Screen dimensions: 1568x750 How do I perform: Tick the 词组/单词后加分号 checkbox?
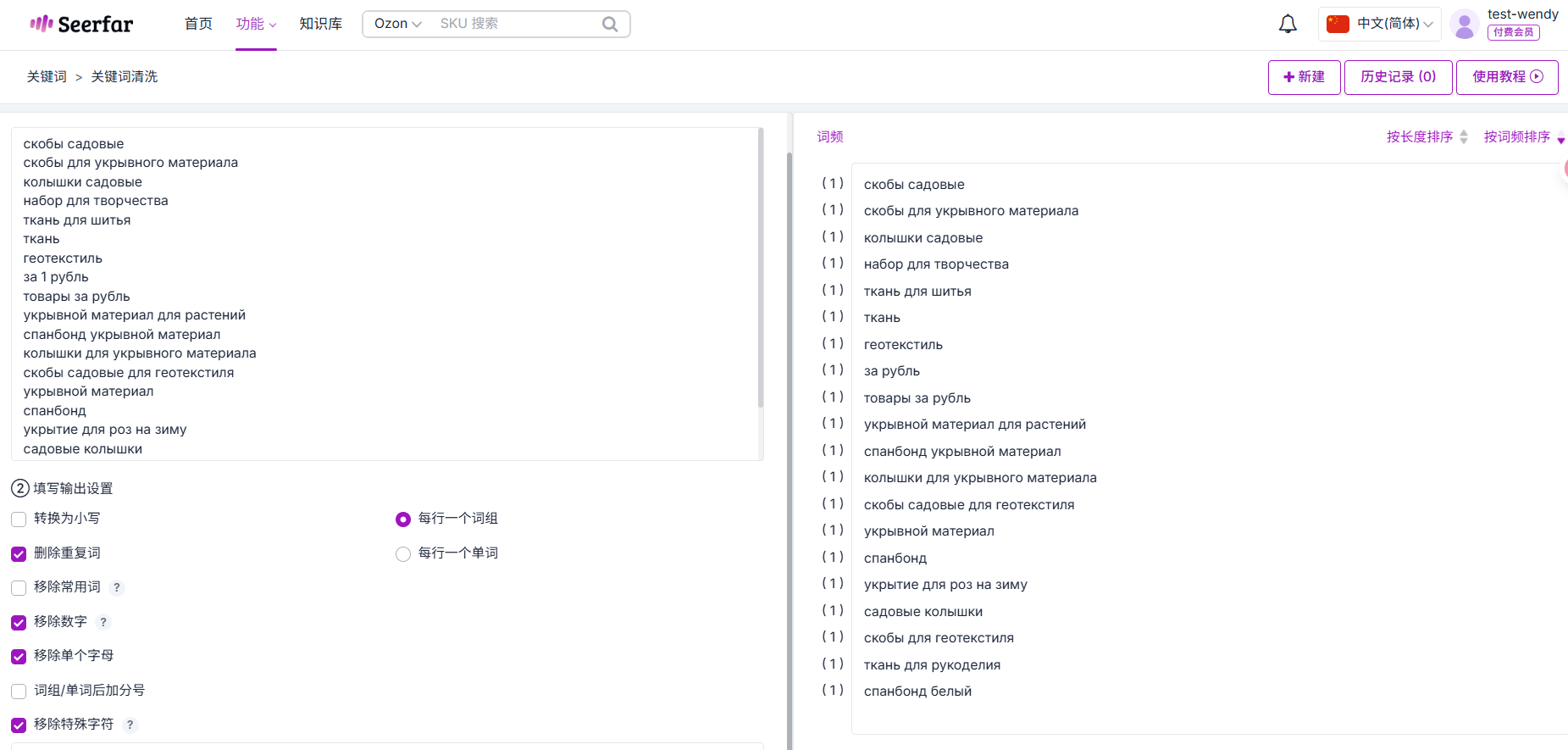coord(19,692)
